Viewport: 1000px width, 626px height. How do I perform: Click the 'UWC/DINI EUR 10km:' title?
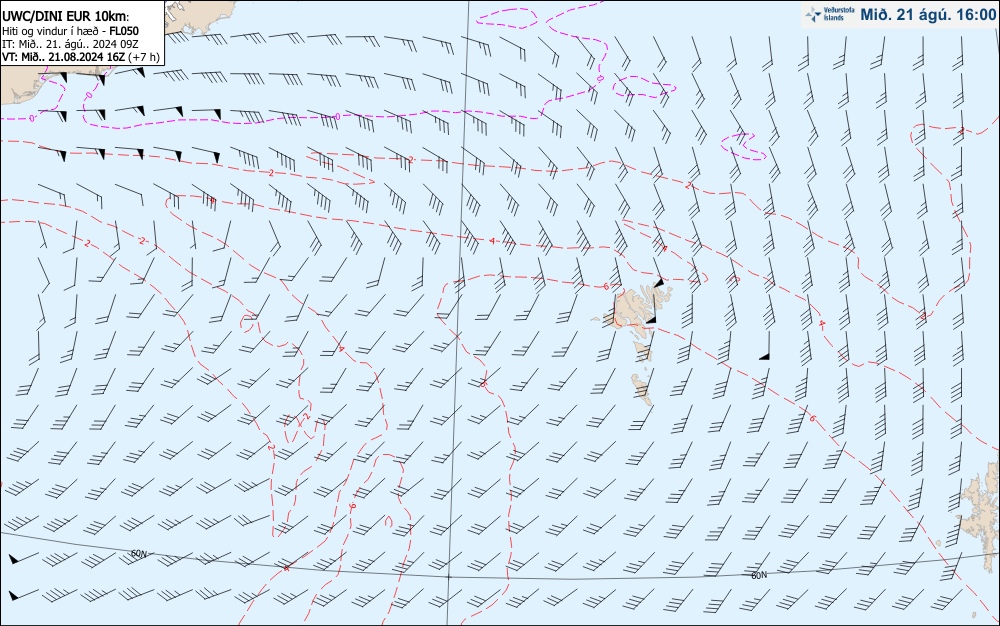tap(66, 17)
